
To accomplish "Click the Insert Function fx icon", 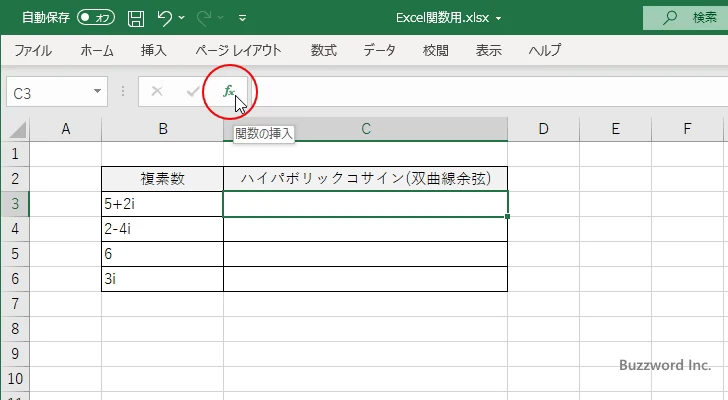I will (228, 91).
